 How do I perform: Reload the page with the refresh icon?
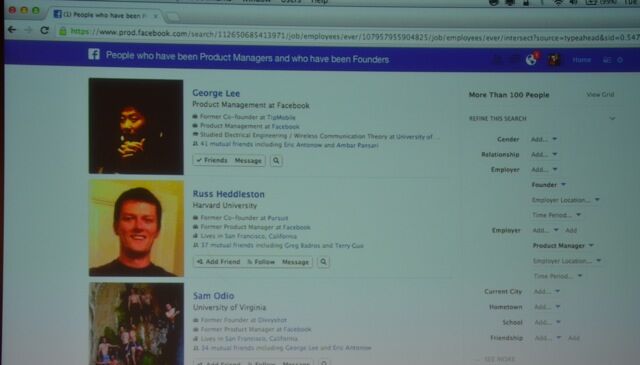tap(44, 30)
